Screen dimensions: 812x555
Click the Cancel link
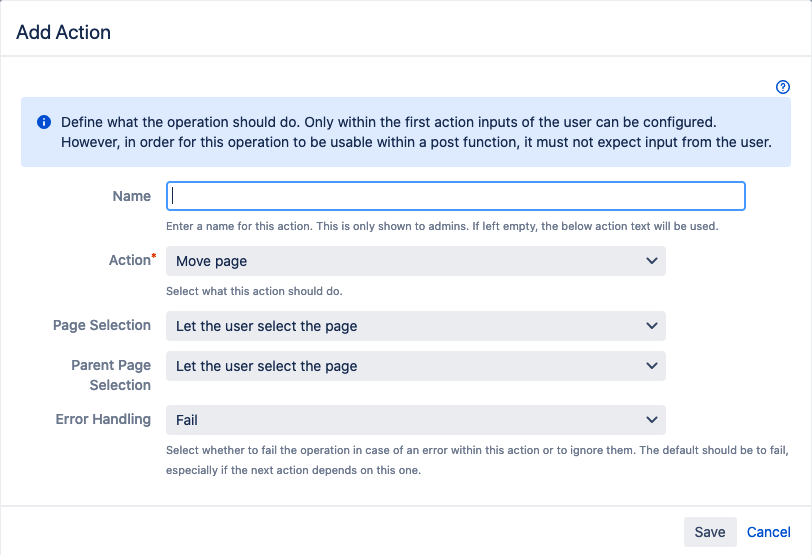[768, 532]
